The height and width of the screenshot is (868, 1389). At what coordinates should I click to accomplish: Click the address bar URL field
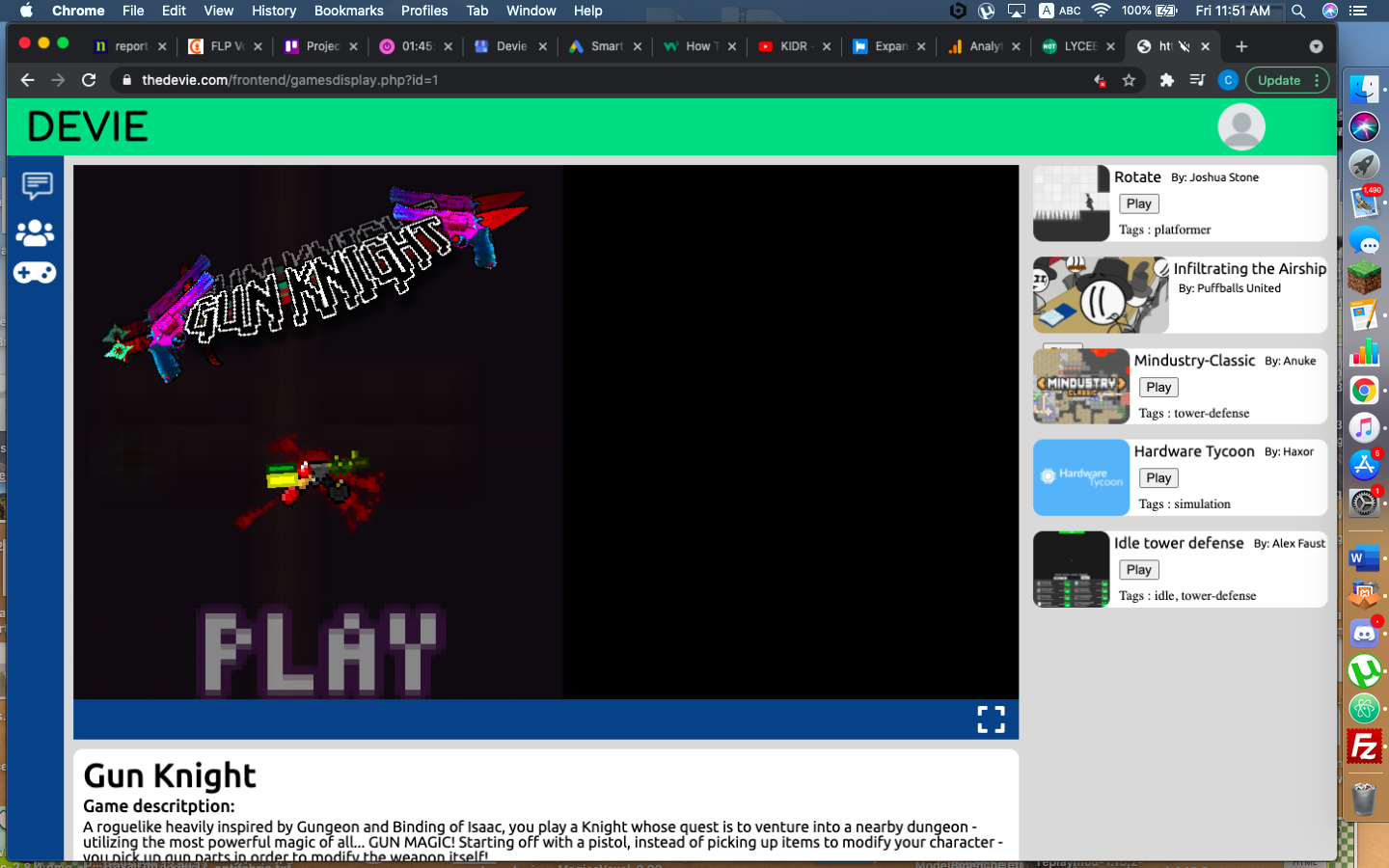608,80
